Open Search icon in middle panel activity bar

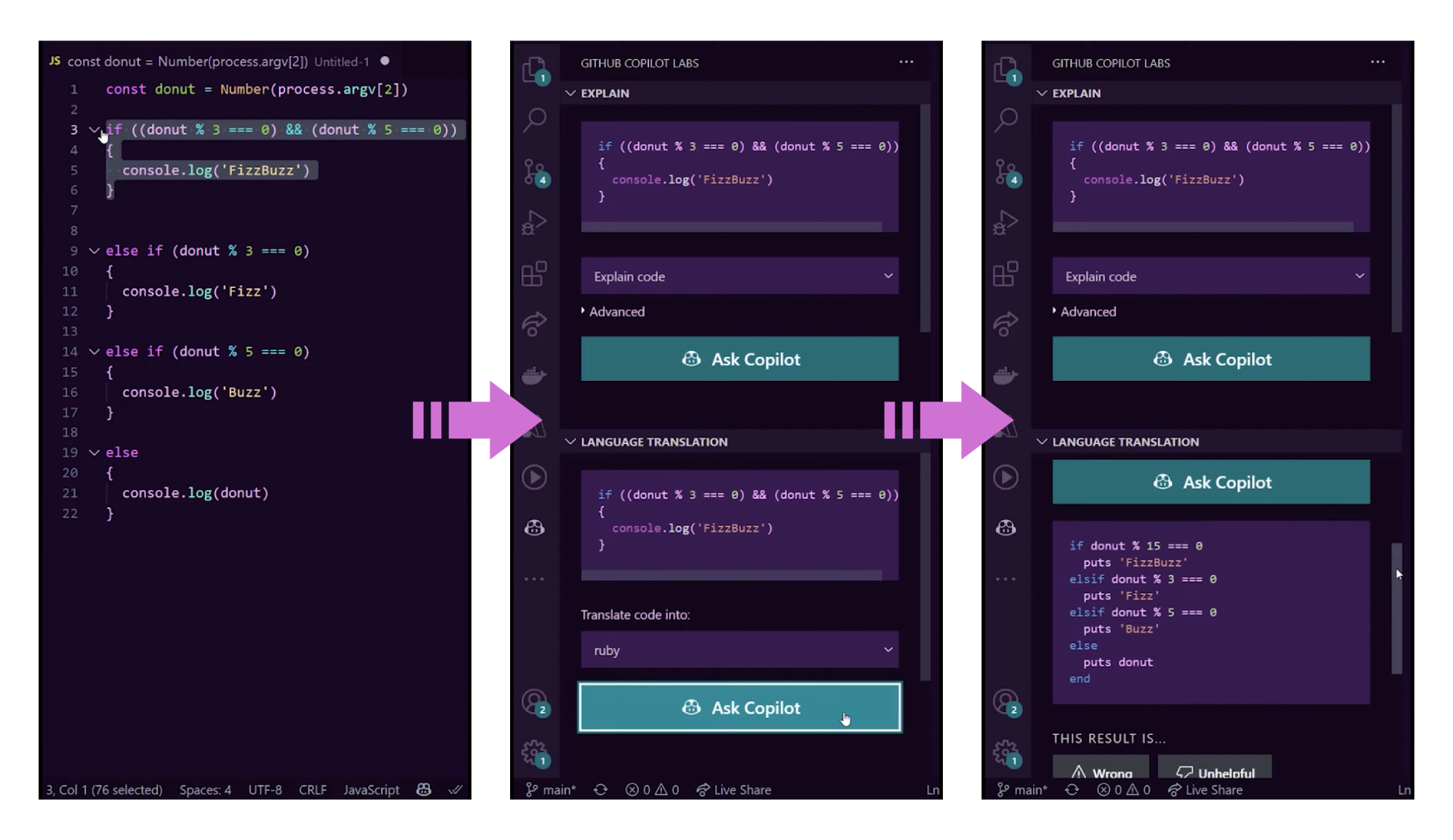(x=535, y=119)
